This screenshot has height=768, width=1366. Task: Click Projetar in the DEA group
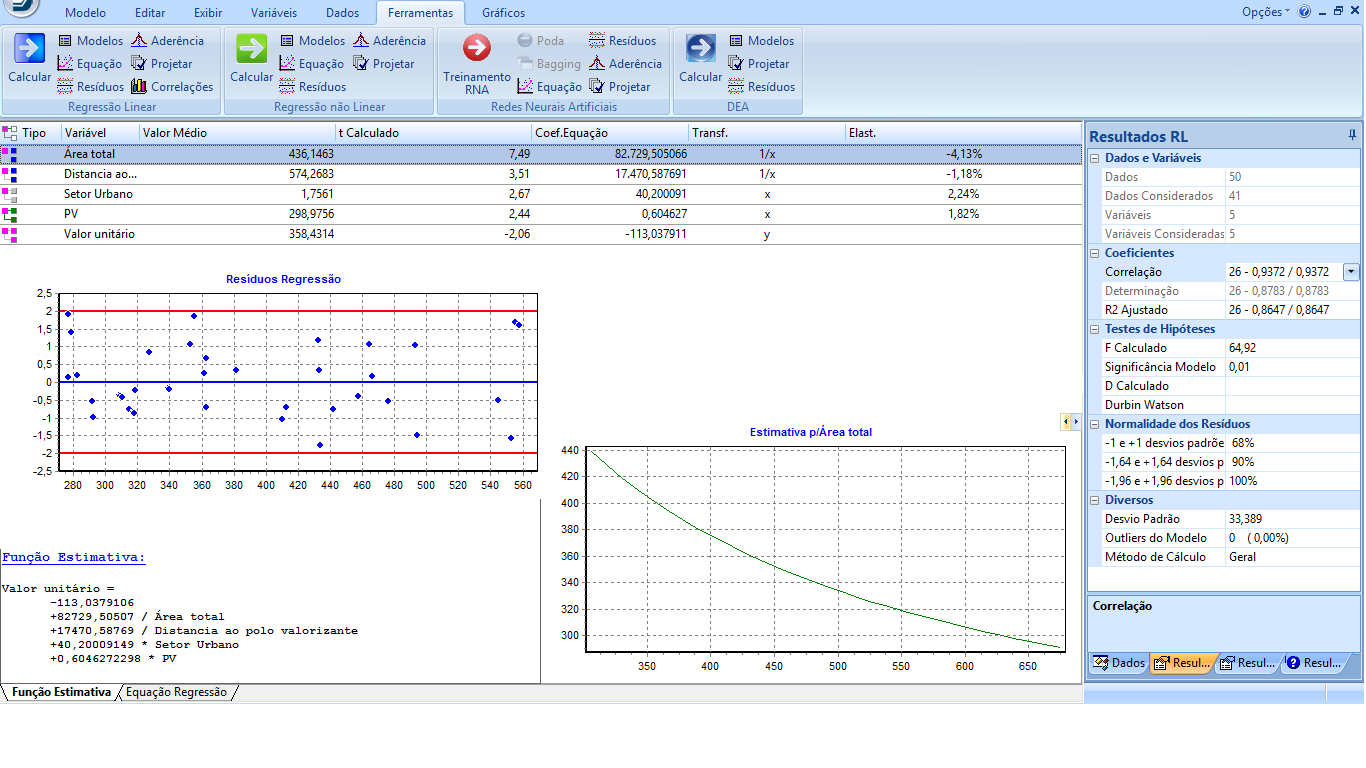click(758, 64)
